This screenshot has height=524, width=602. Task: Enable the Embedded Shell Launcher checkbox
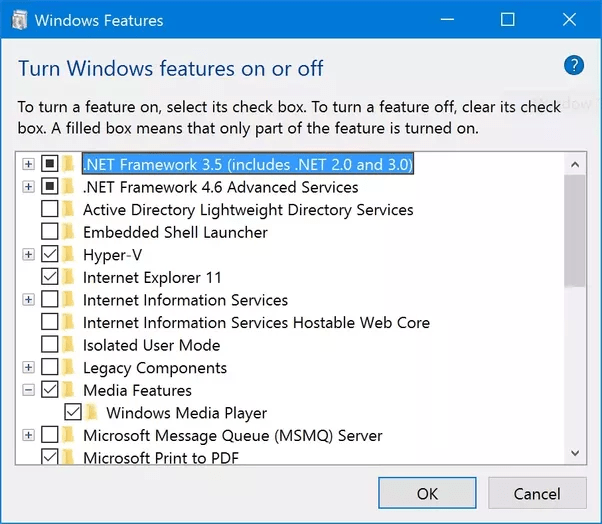tap(50, 231)
